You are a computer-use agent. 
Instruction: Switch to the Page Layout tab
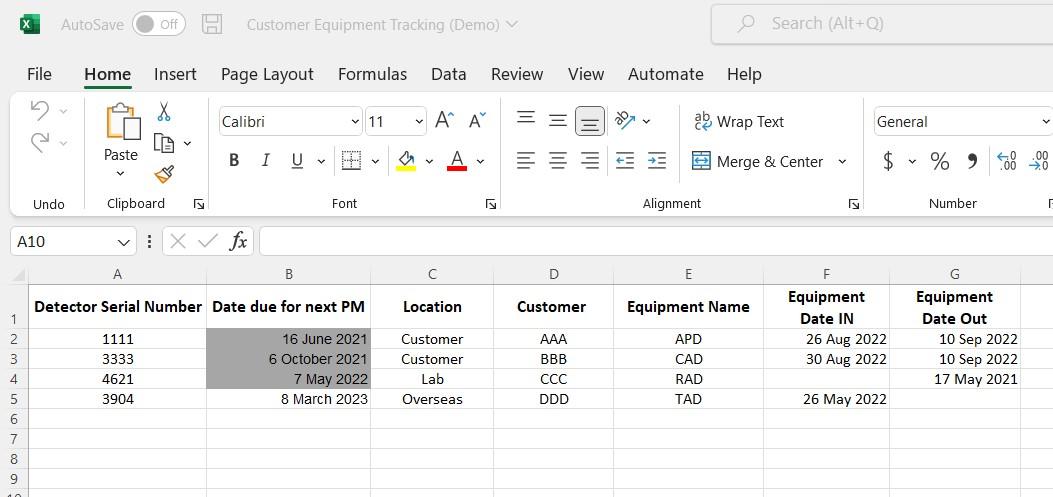point(267,74)
